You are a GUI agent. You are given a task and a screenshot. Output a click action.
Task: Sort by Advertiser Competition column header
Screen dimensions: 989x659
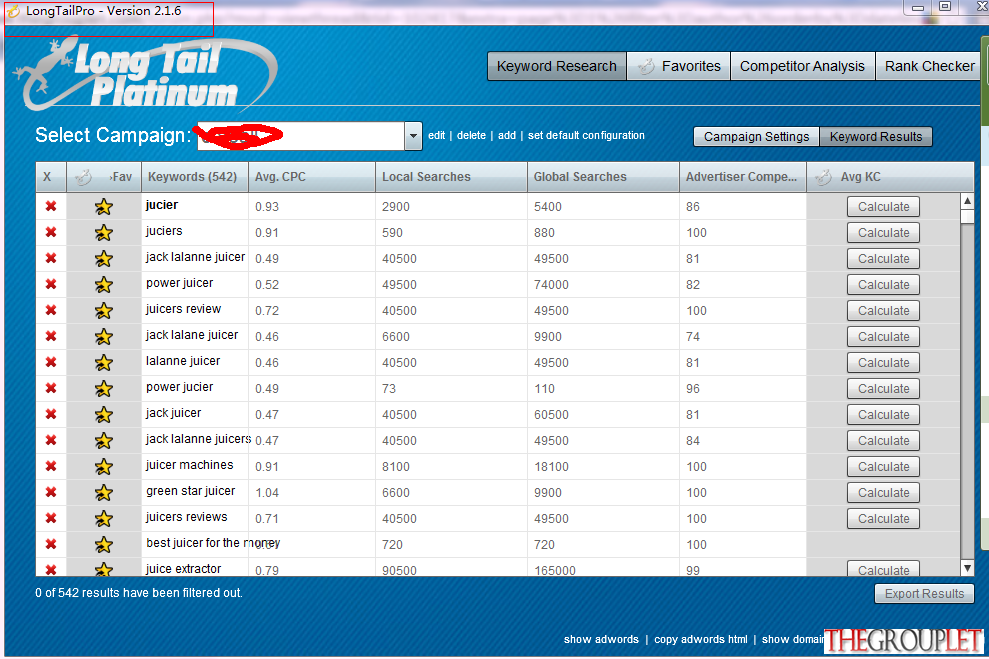743,177
